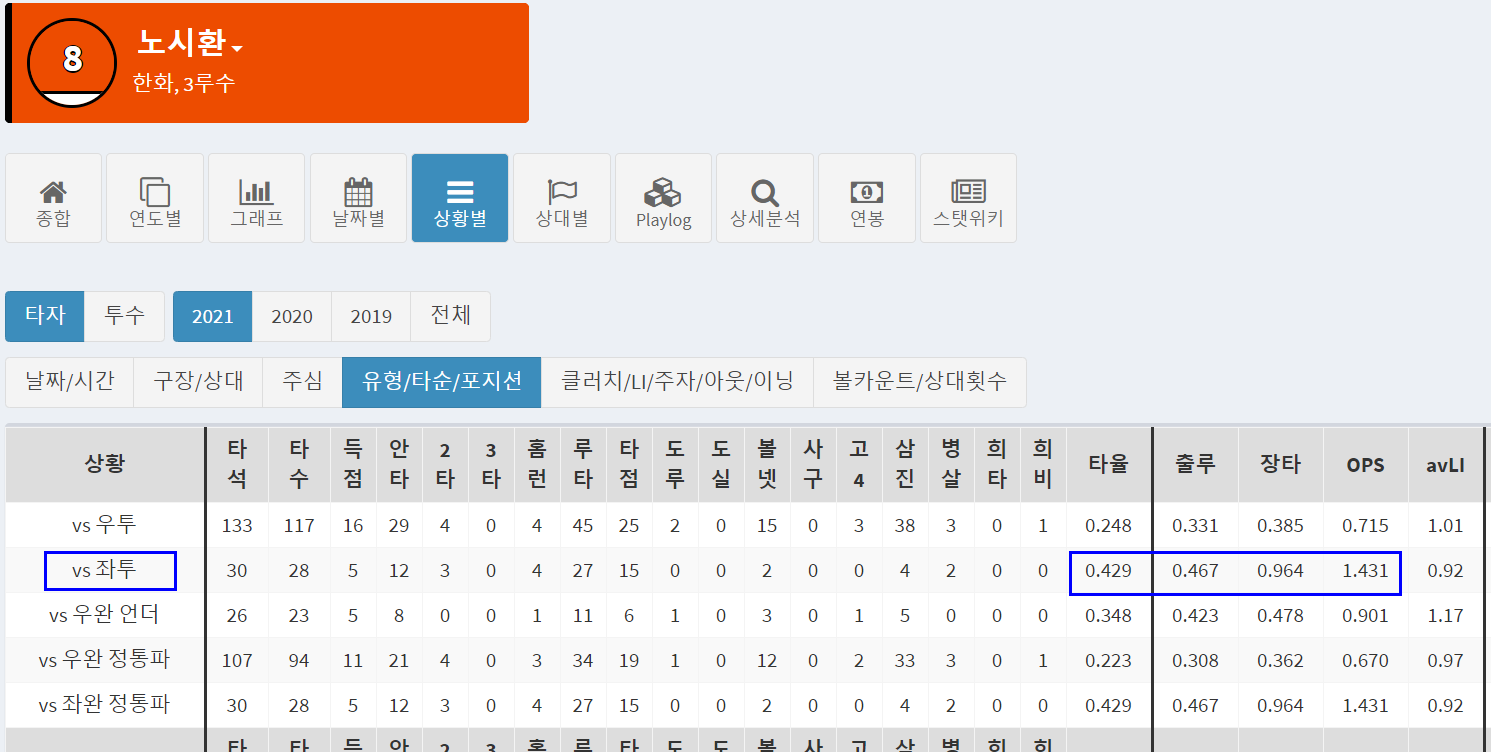Viewport: 1491px width, 752px height.
Task: Open the 상세분석 magnifier icon tab
Action: (765, 198)
